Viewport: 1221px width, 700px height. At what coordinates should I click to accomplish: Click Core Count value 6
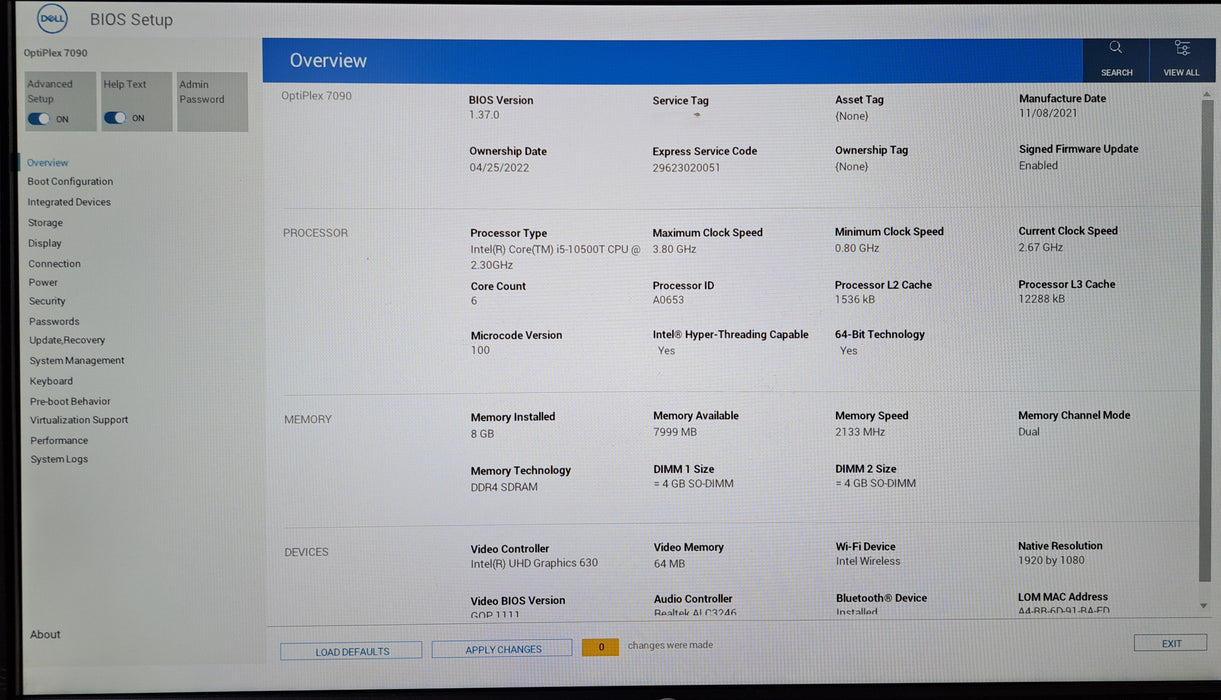(474, 301)
